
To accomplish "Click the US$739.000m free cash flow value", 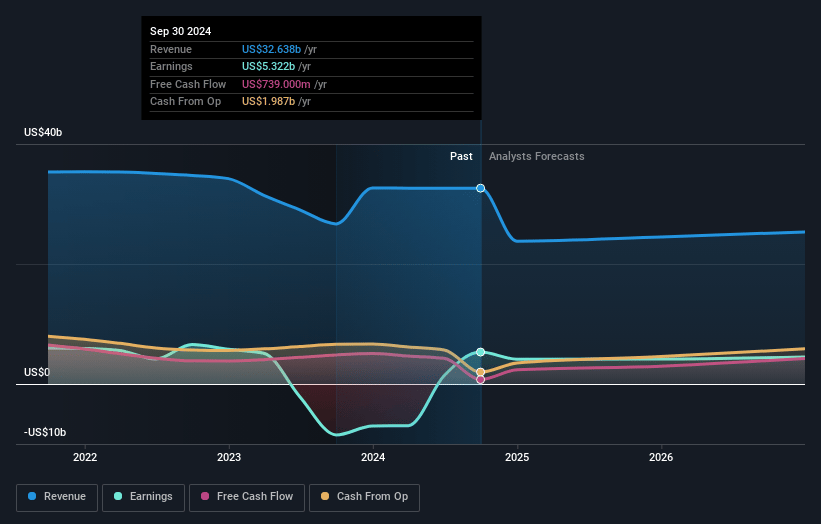I will (x=276, y=84).
